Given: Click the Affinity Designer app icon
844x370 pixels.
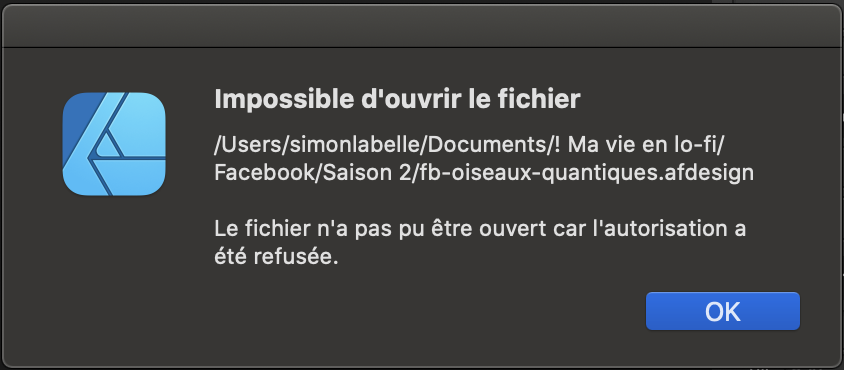Looking at the screenshot, I should click(x=114, y=144).
